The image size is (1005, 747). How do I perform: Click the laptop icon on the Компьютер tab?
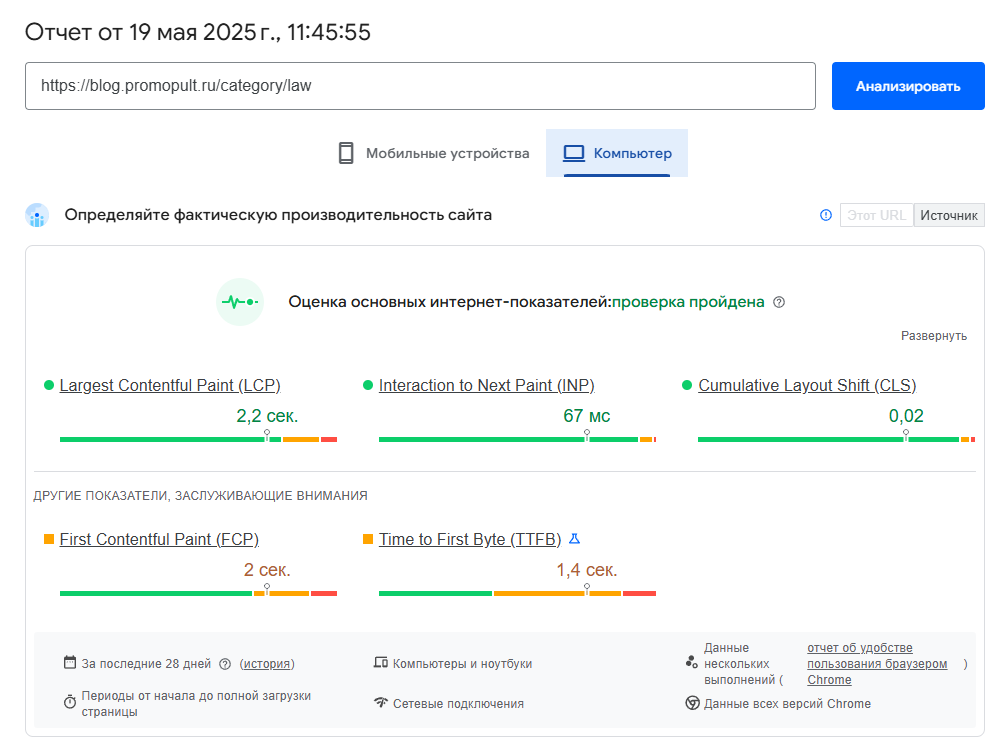tap(574, 153)
